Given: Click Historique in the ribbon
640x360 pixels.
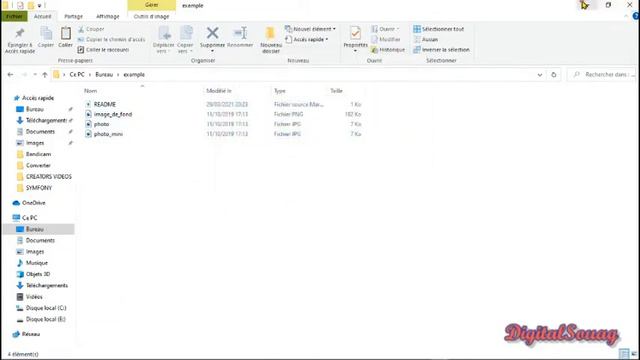Looking at the screenshot, I should 388,50.
